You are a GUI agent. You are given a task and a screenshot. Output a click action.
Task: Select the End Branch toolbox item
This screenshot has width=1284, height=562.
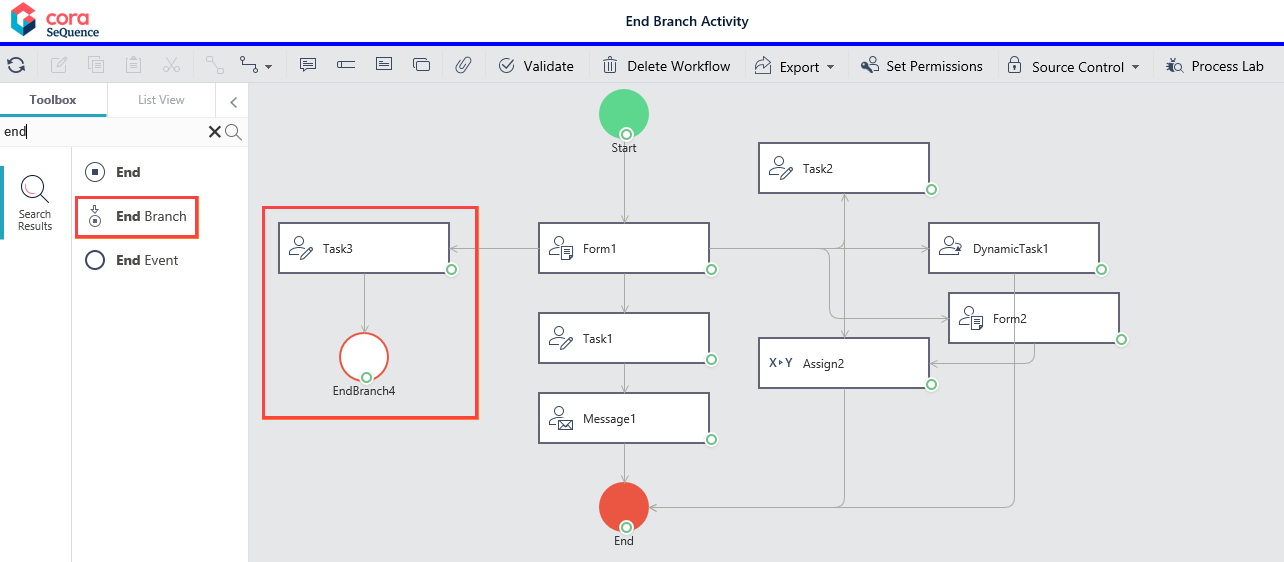click(x=137, y=216)
